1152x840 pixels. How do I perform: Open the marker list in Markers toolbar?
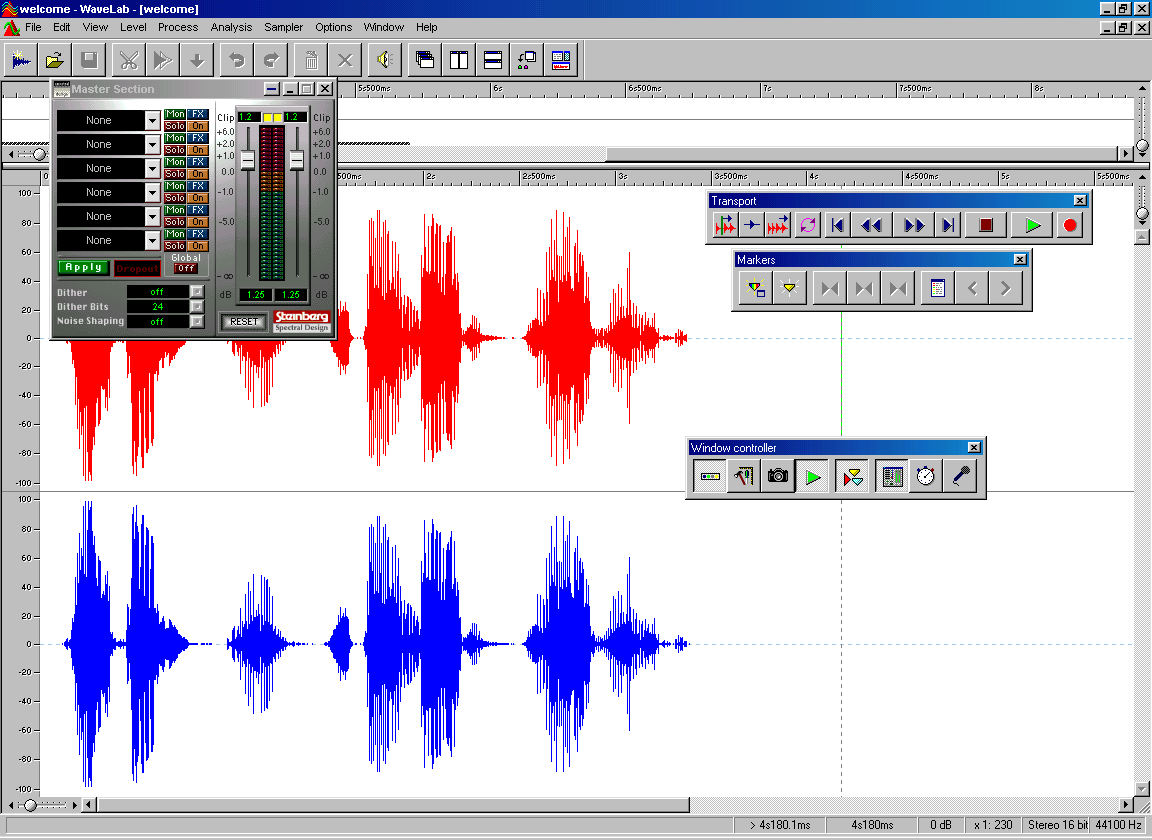(x=937, y=289)
